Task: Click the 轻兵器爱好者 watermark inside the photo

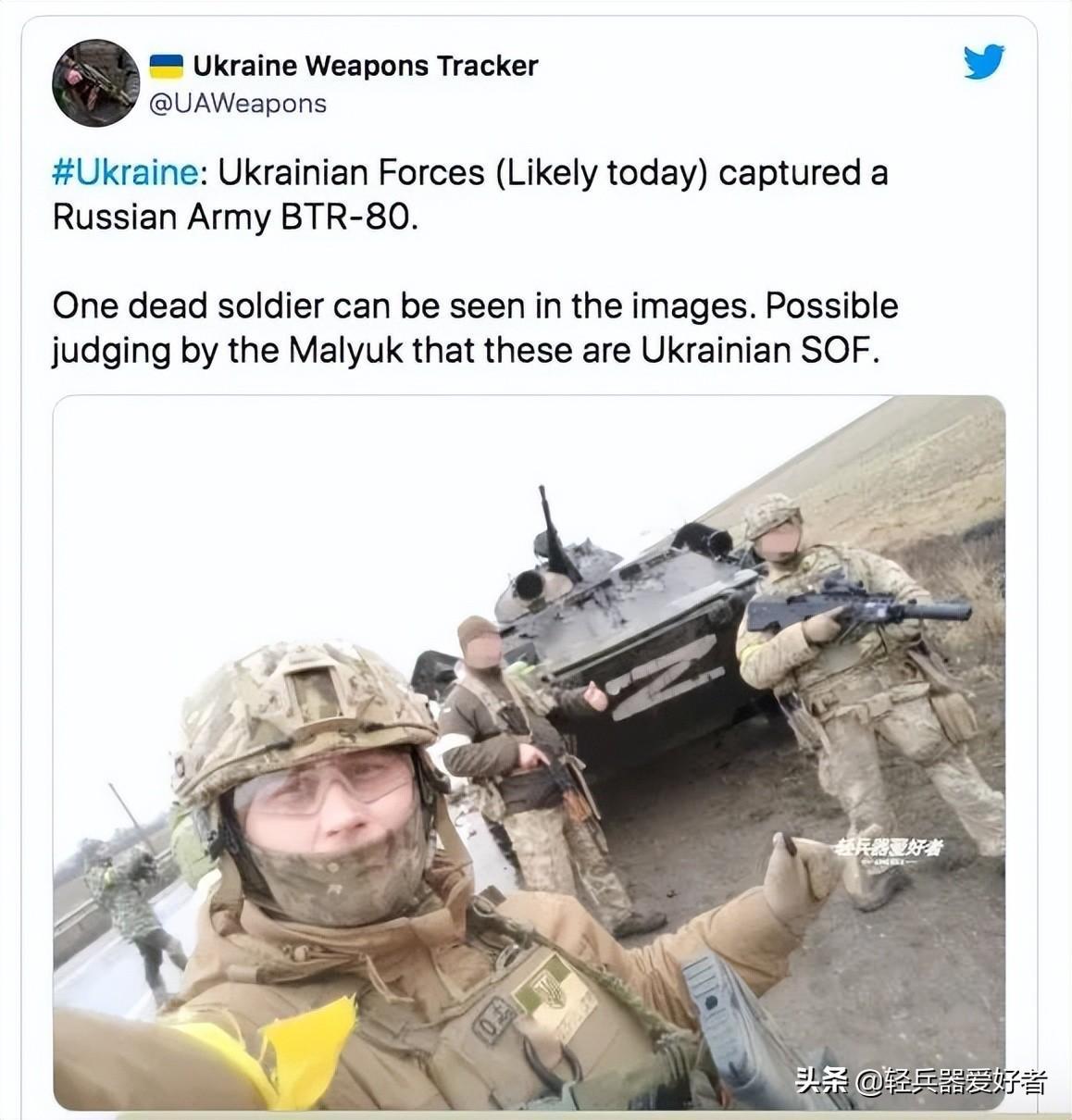Action: [x=887, y=847]
